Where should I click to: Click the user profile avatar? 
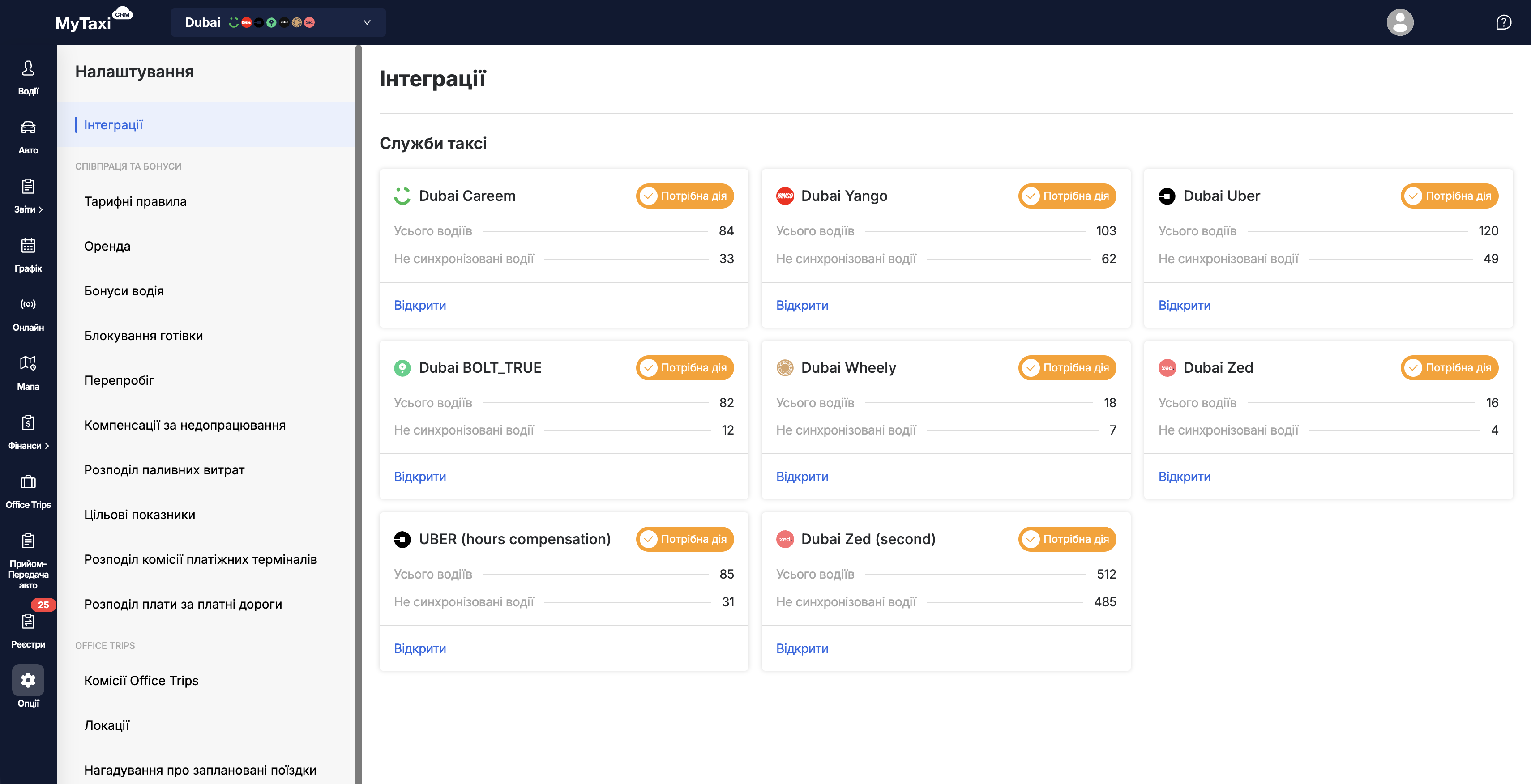1400,22
